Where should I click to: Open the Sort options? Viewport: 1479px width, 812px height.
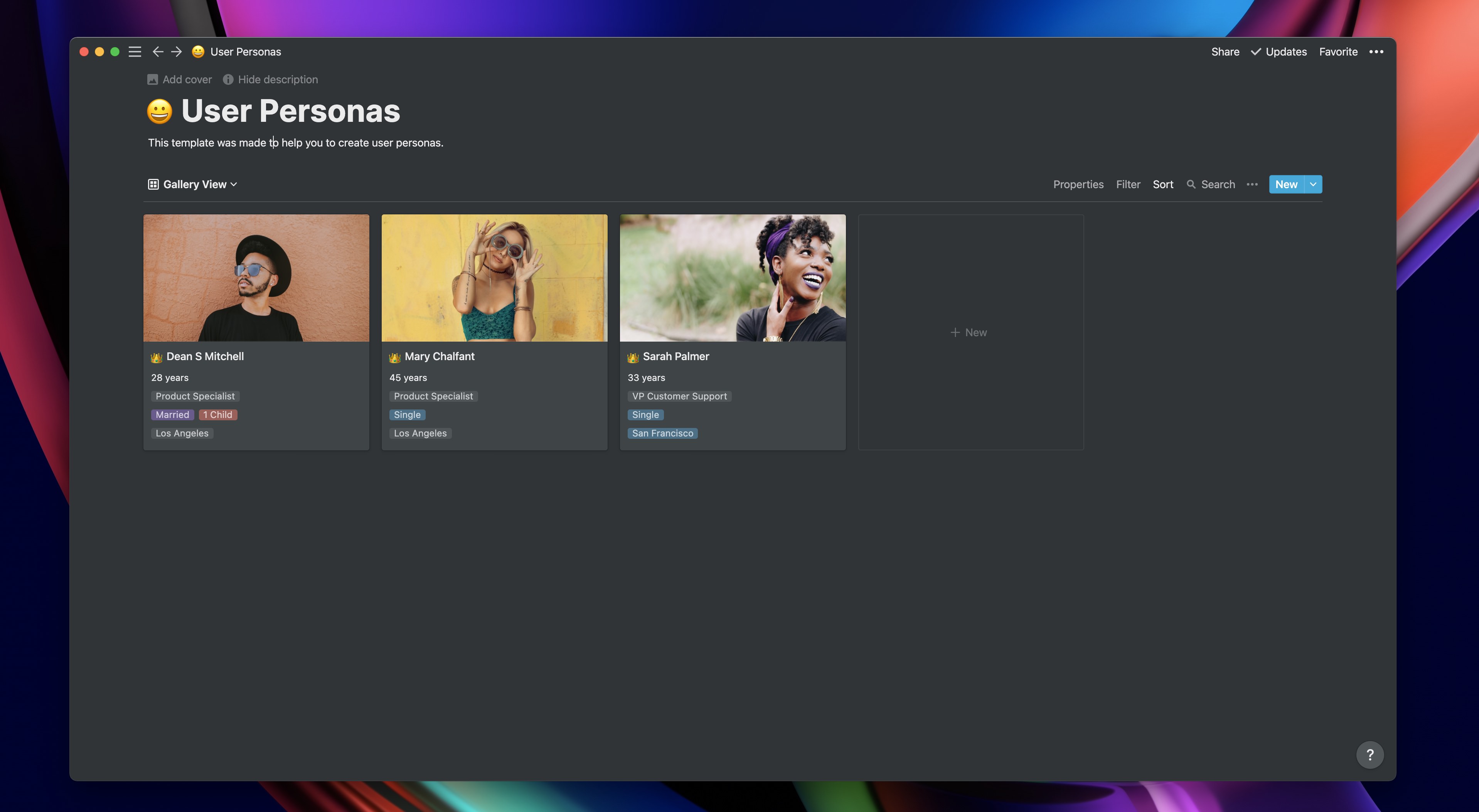(1162, 184)
